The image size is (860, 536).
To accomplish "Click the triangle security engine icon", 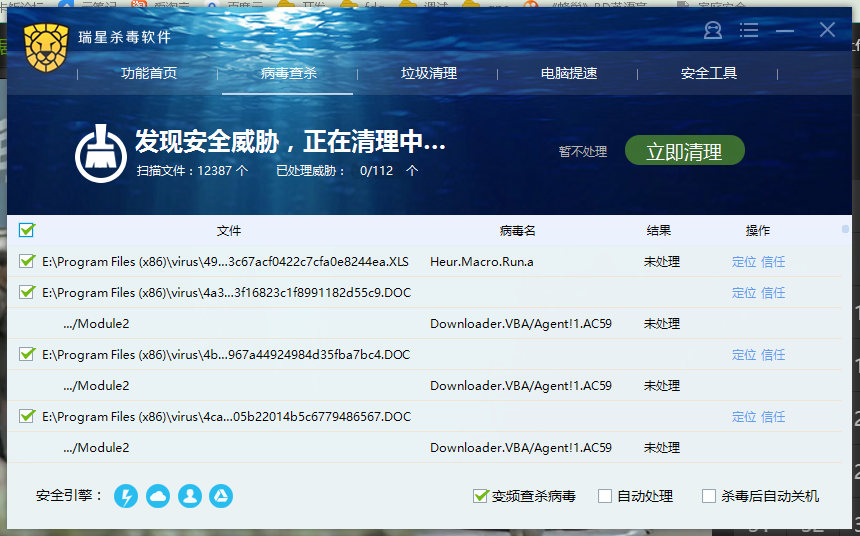I will click(x=221, y=496).
